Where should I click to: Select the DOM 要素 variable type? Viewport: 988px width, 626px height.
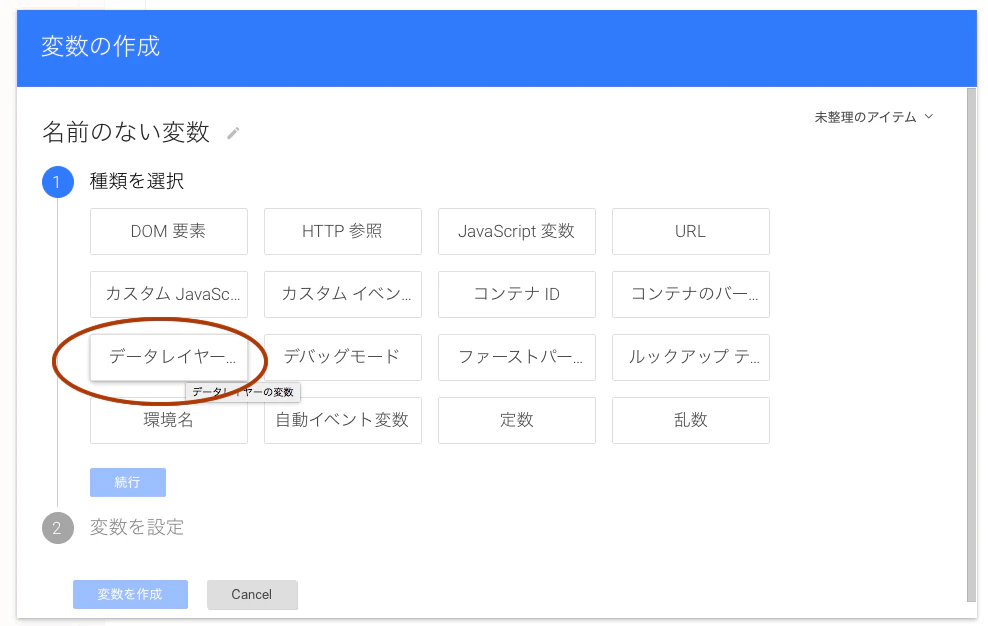(169, 231)
